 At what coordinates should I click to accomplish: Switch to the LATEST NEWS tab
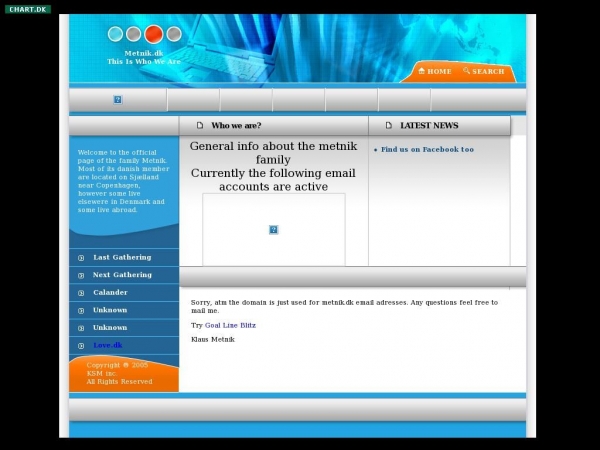[429, 126]
